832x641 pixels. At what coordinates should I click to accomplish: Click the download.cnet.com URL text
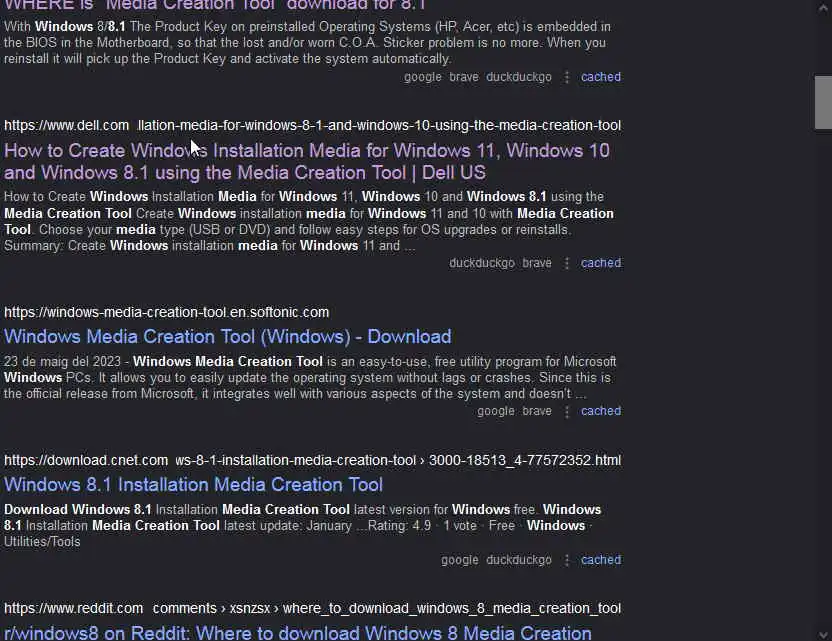(x=86, y=460)
